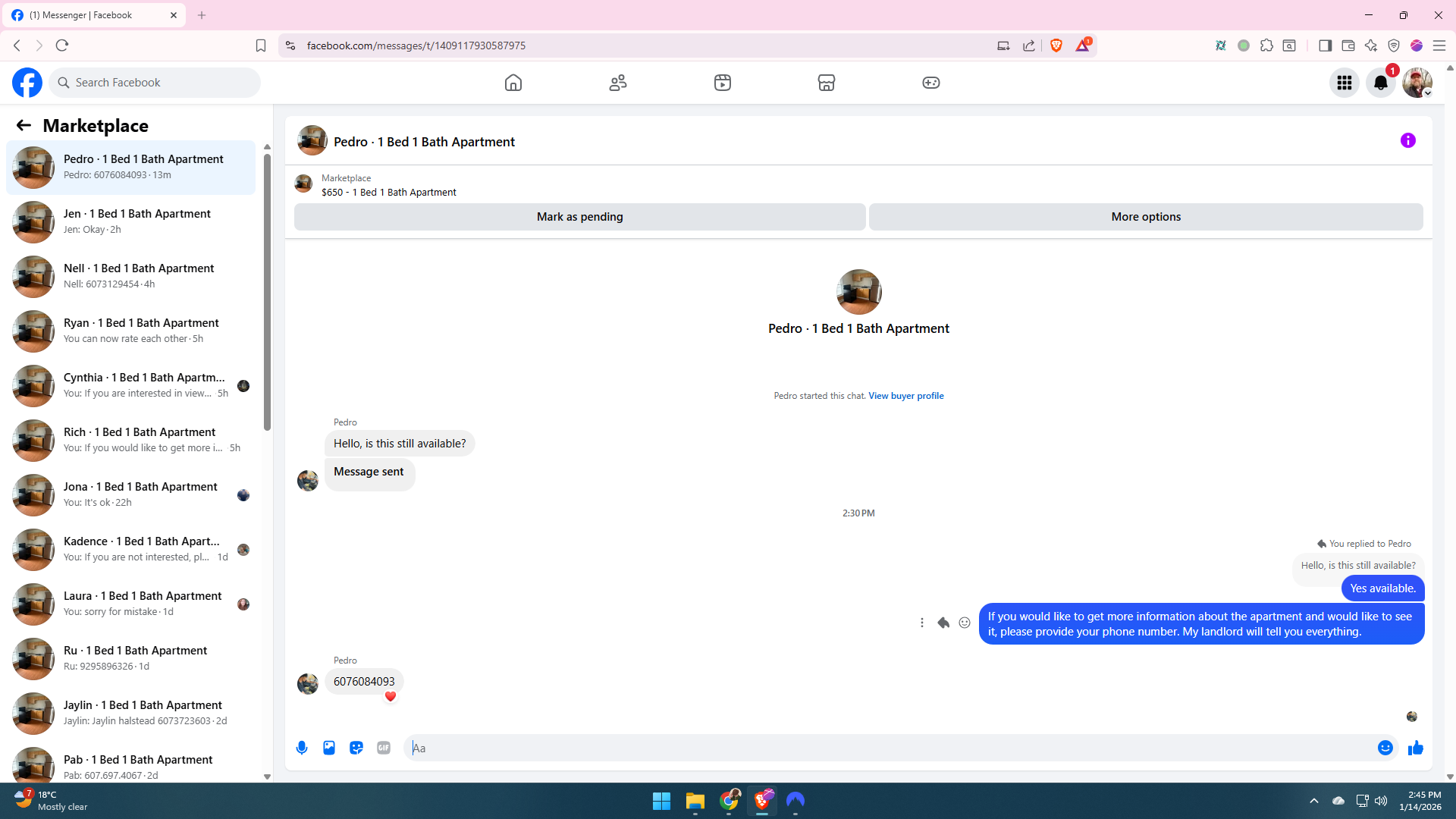This screenshot has width=1456, height=819.
Task: Mark listing as pending
Action: [579, 217]
